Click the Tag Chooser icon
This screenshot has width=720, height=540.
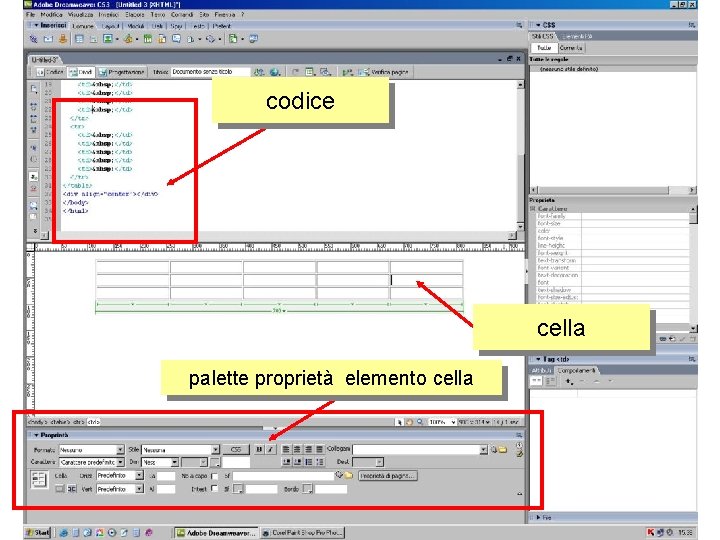coord(253,39)
